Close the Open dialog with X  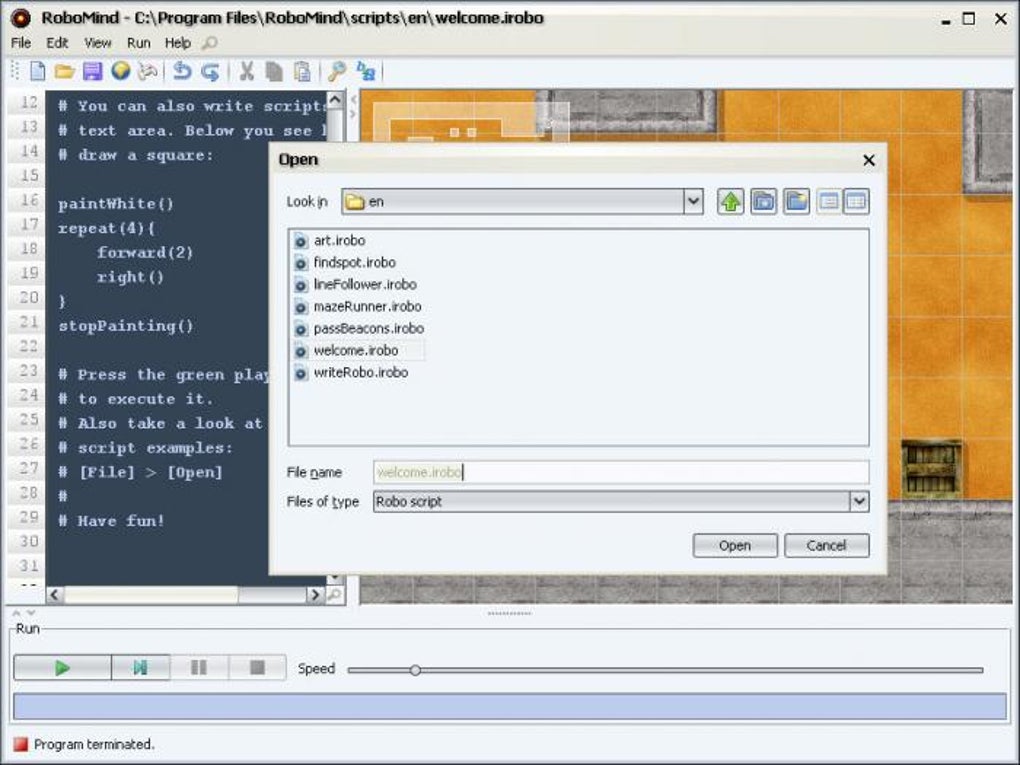point(868,160)
